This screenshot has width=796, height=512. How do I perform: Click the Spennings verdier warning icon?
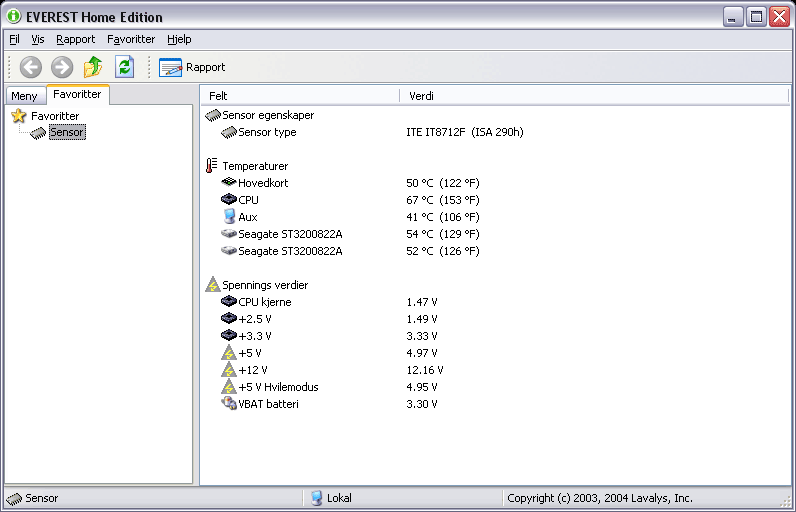pyautogui.click(x=213, y=285)
